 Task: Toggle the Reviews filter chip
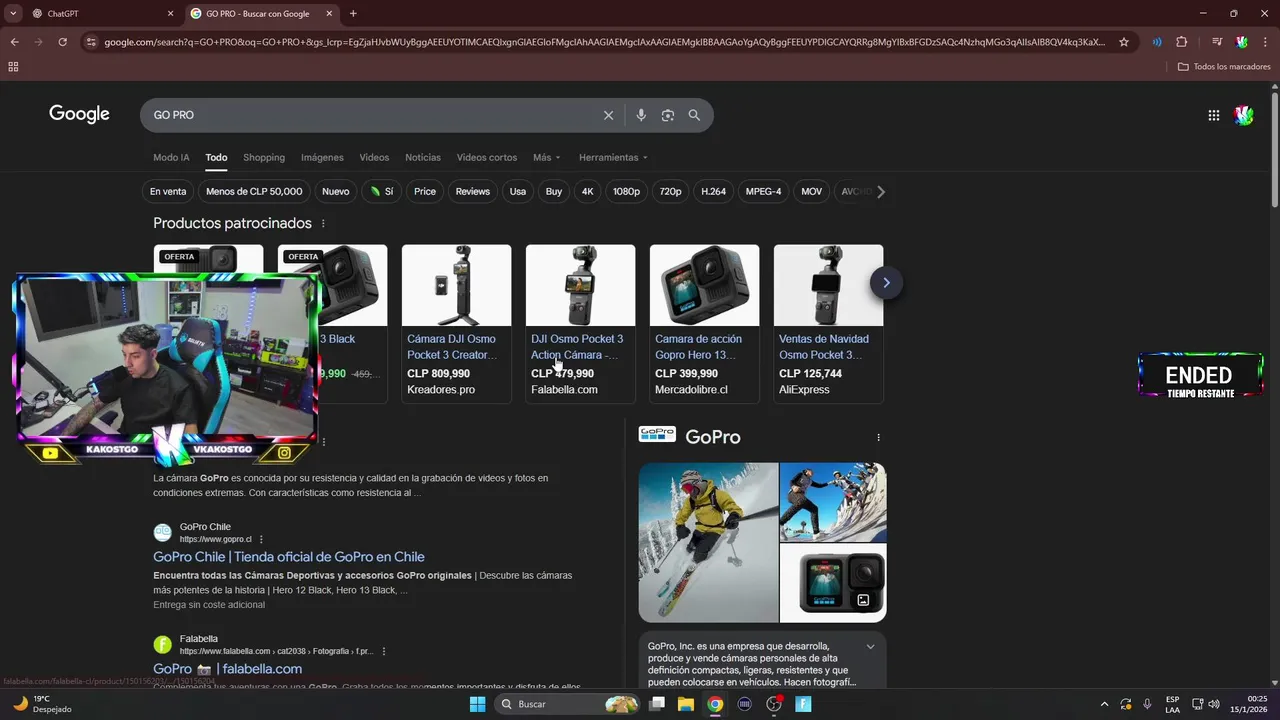click(473, 191)
